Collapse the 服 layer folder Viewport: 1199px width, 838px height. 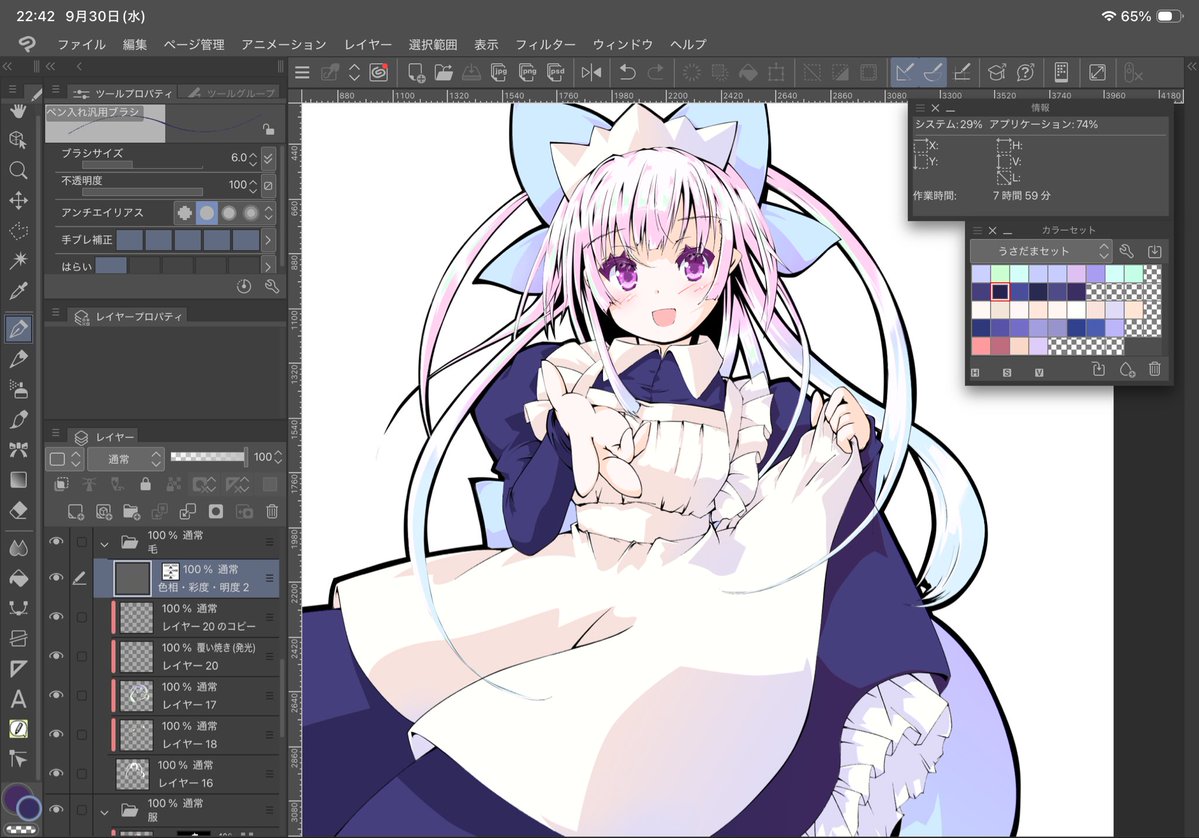[105, 811]
